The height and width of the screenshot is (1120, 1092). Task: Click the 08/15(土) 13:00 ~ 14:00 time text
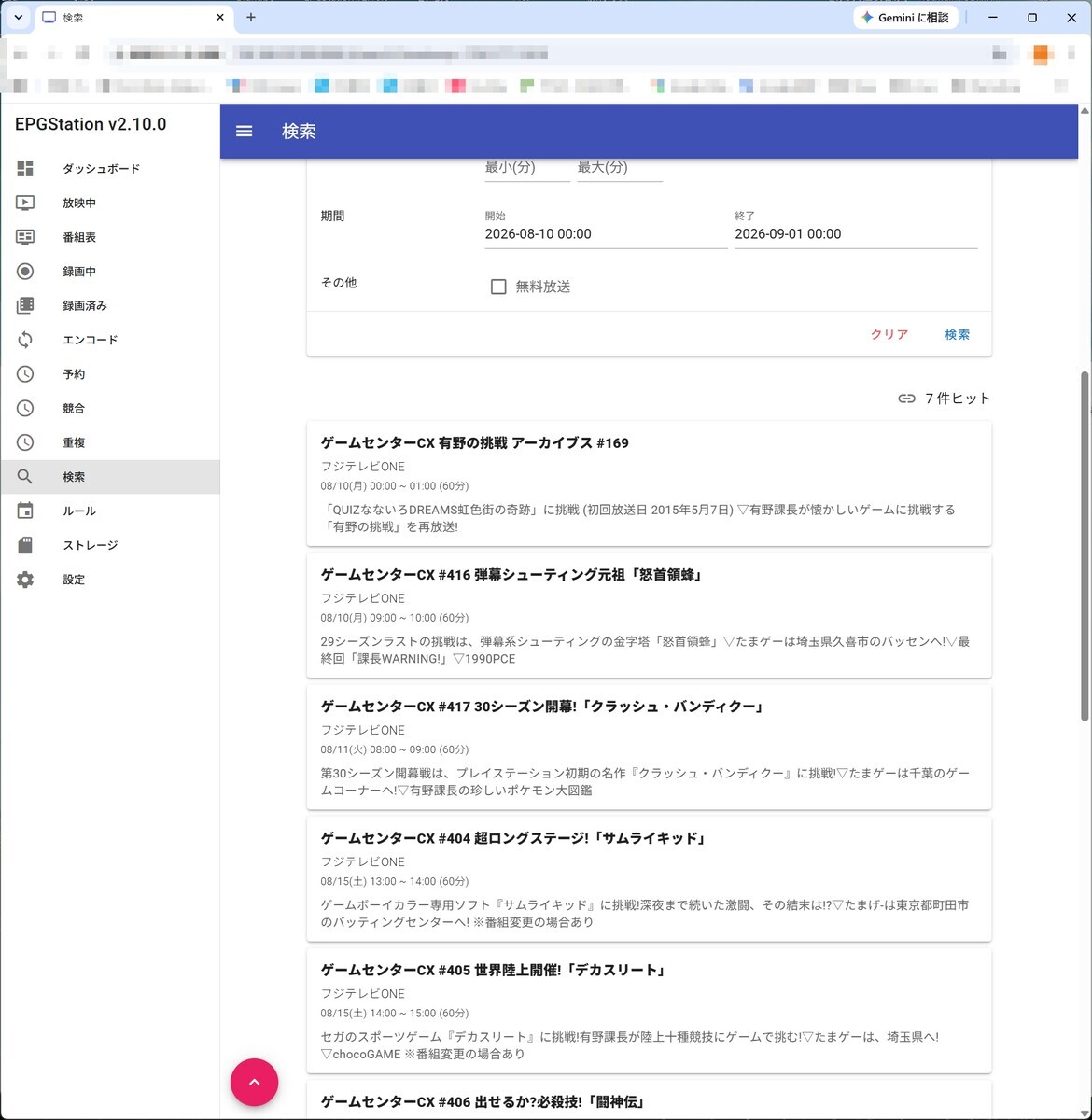point(395,881)
